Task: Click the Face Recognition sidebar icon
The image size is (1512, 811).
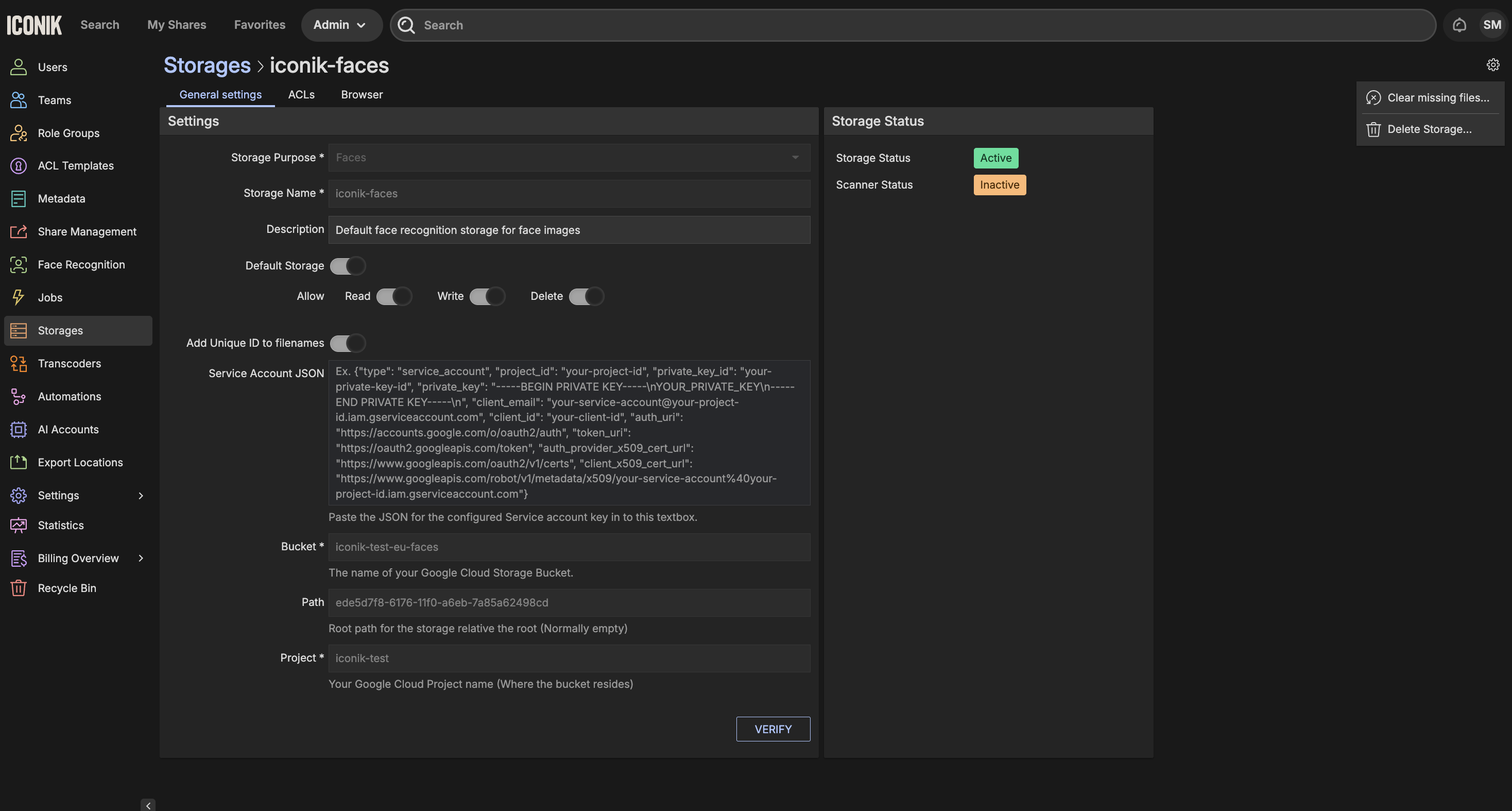Action: coord(18,265)
